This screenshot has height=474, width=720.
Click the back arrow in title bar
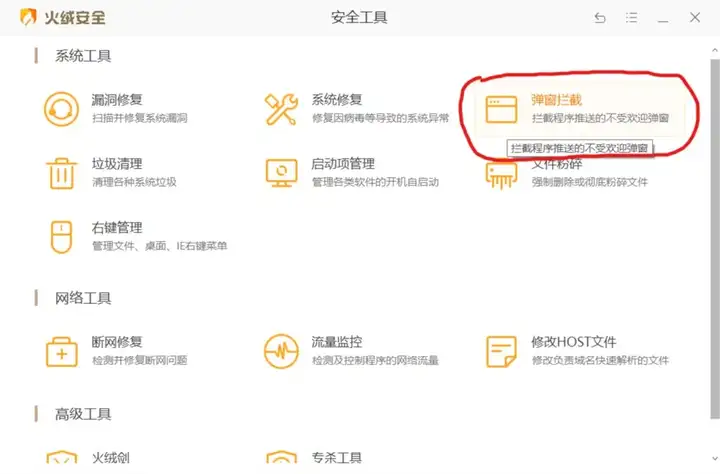pyautogui.click(x=600, y=18)
